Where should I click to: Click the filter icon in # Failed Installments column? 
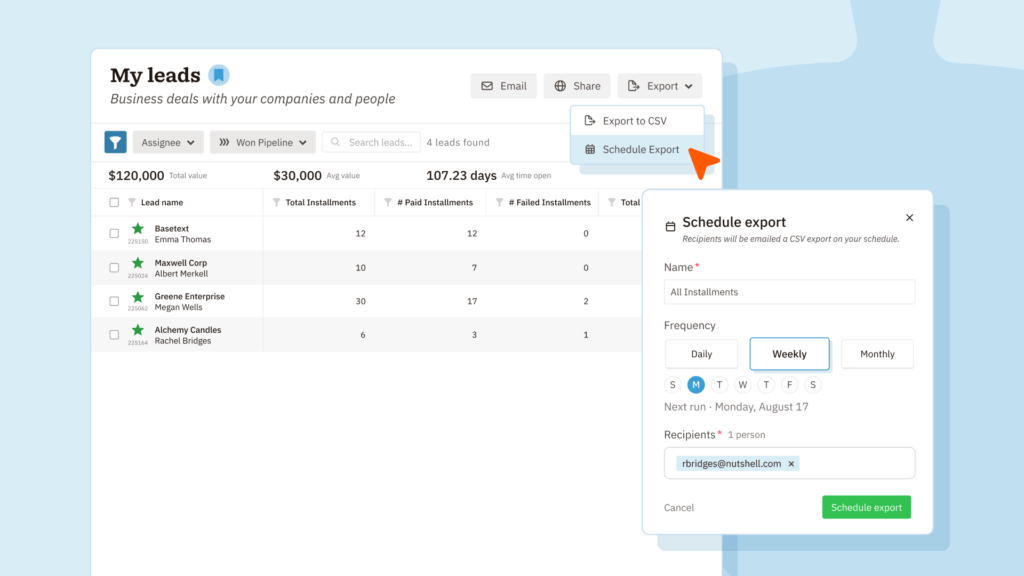tap(500, 202)
